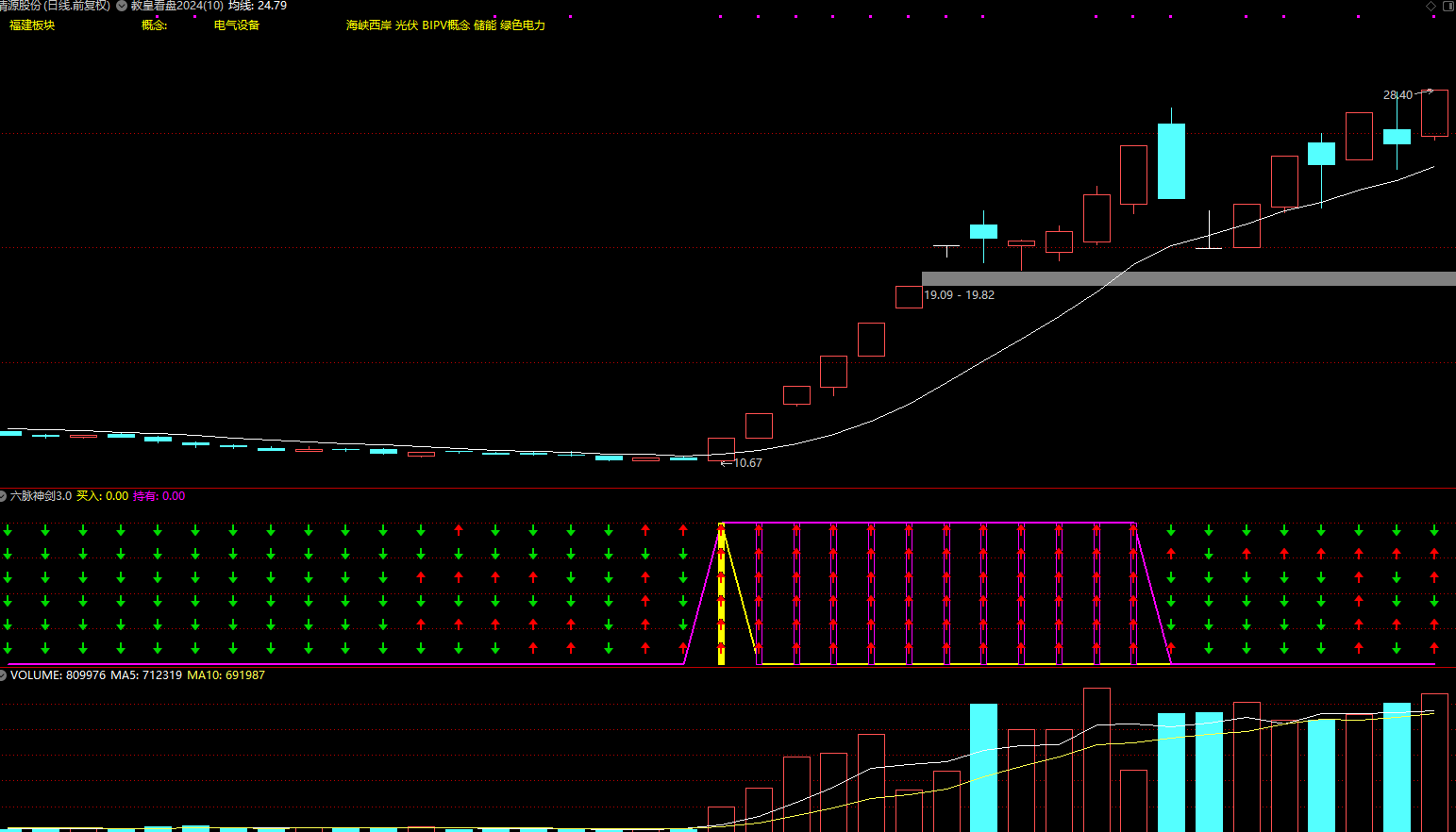Click the 储能 concept link

click(485, 25)
